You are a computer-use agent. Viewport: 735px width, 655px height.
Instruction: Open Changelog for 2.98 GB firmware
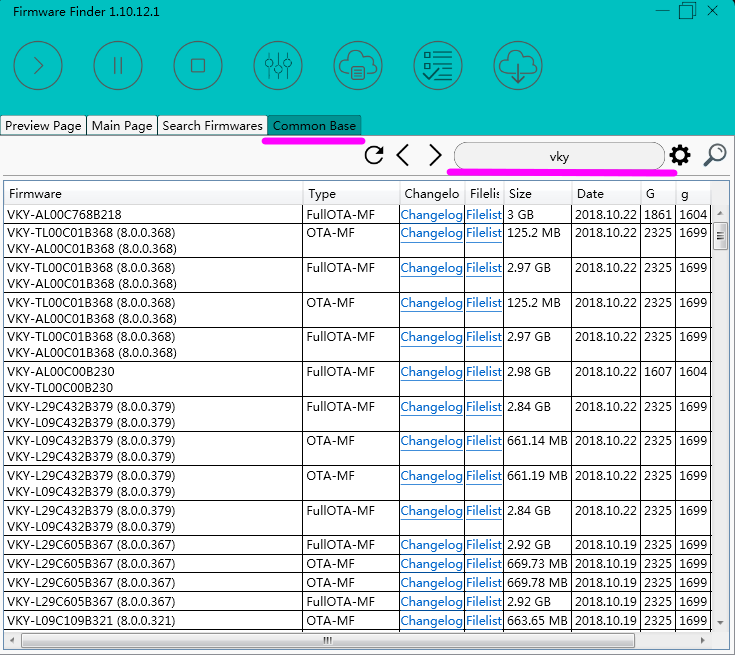[431, 372]
